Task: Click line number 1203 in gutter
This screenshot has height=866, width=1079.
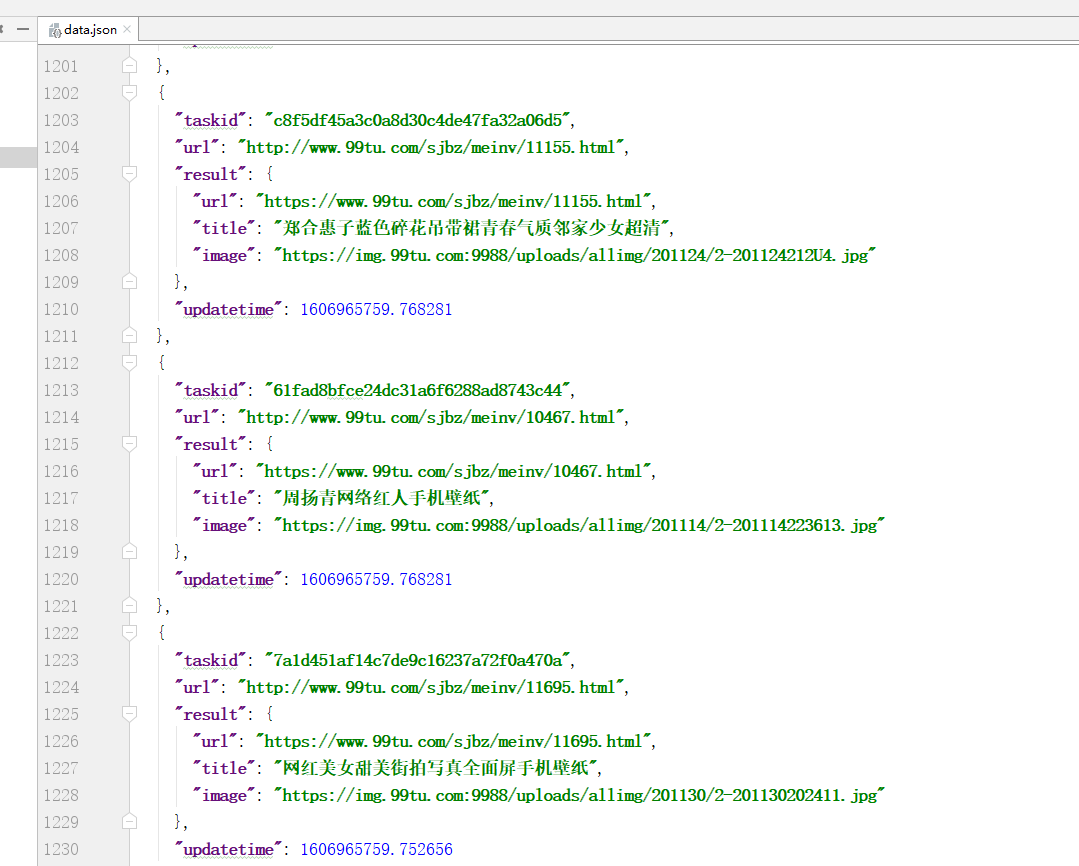Action: click(x=61, y=120)
